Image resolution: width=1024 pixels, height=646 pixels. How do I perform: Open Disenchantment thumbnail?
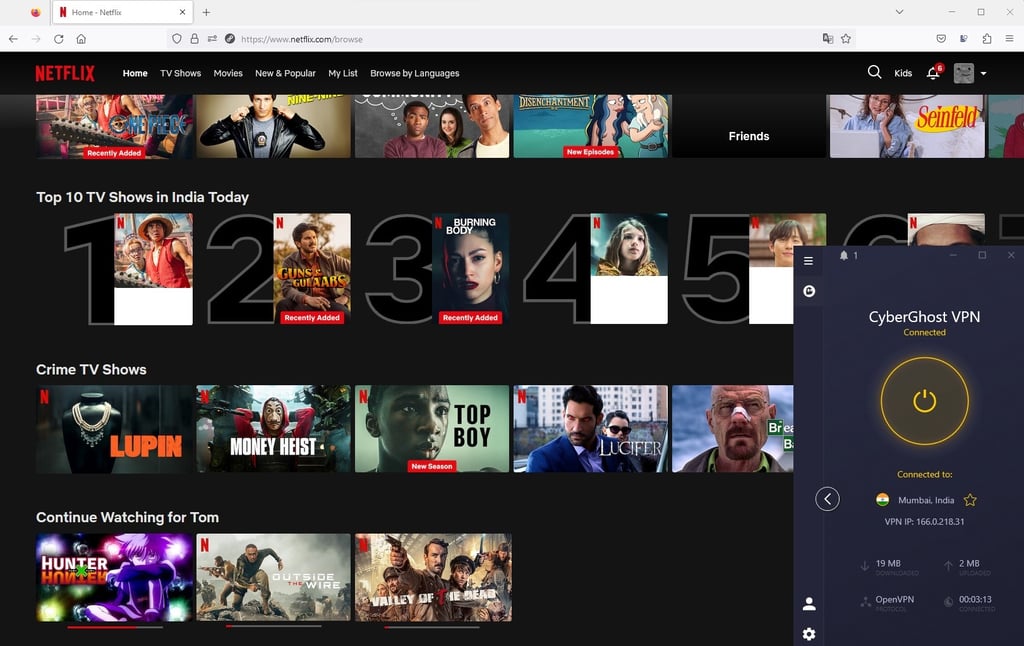click(x=590, y=126)
